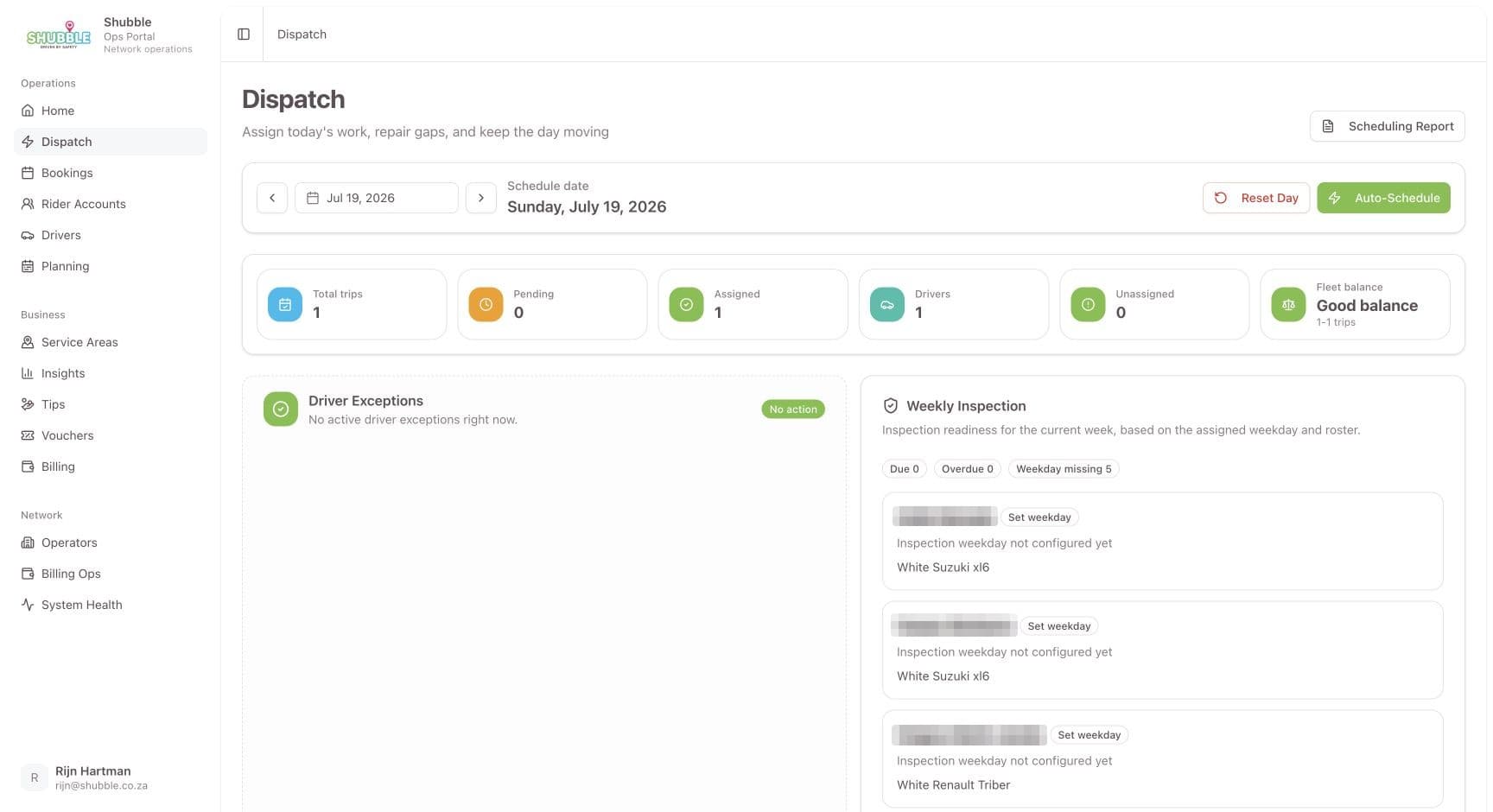The width and height of the screenshot is (1493, 812).
Task: Click the Weekly Inspection shield icon
Action: coord(891,406)
